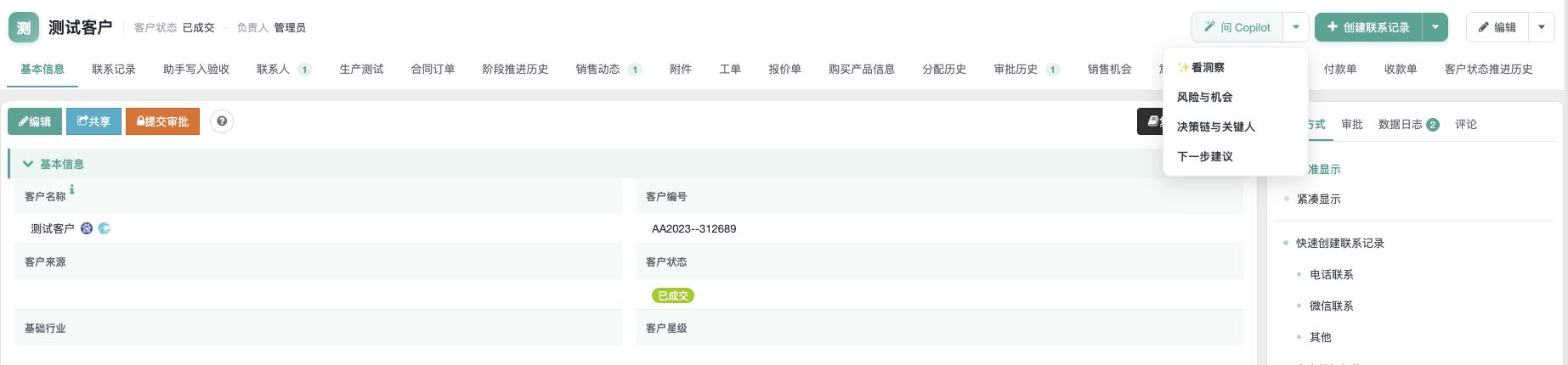Screen dimensions: 1568x365
Task: Click 管理员 owner in header
Action: [x=290, y=28]
